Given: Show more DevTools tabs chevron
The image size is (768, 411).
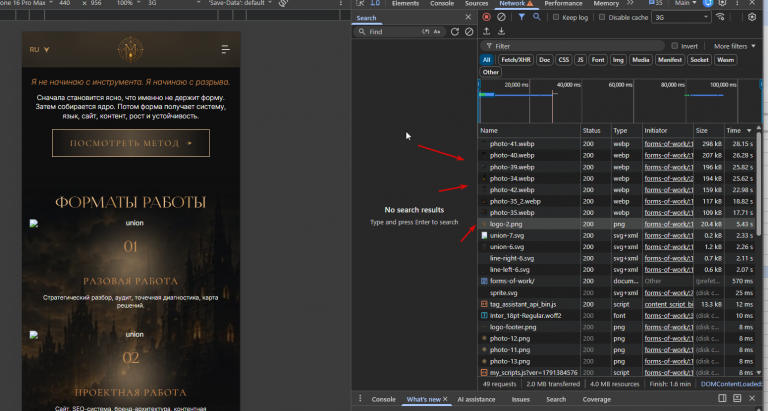Looking at the screenshot, I should pyautogui.click(x=630, y=3).
